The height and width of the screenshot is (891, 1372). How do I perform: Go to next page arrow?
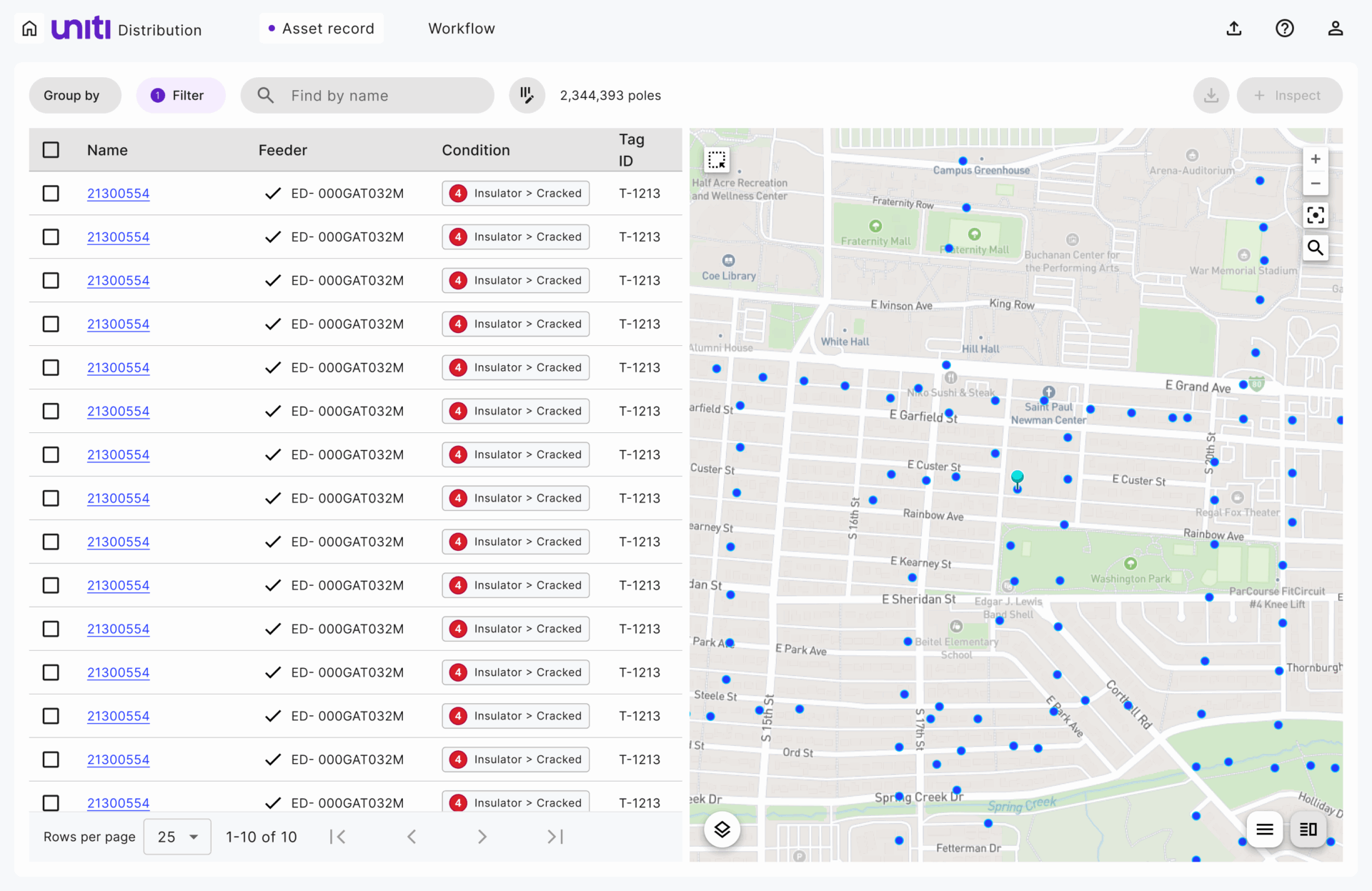point(482,837)
